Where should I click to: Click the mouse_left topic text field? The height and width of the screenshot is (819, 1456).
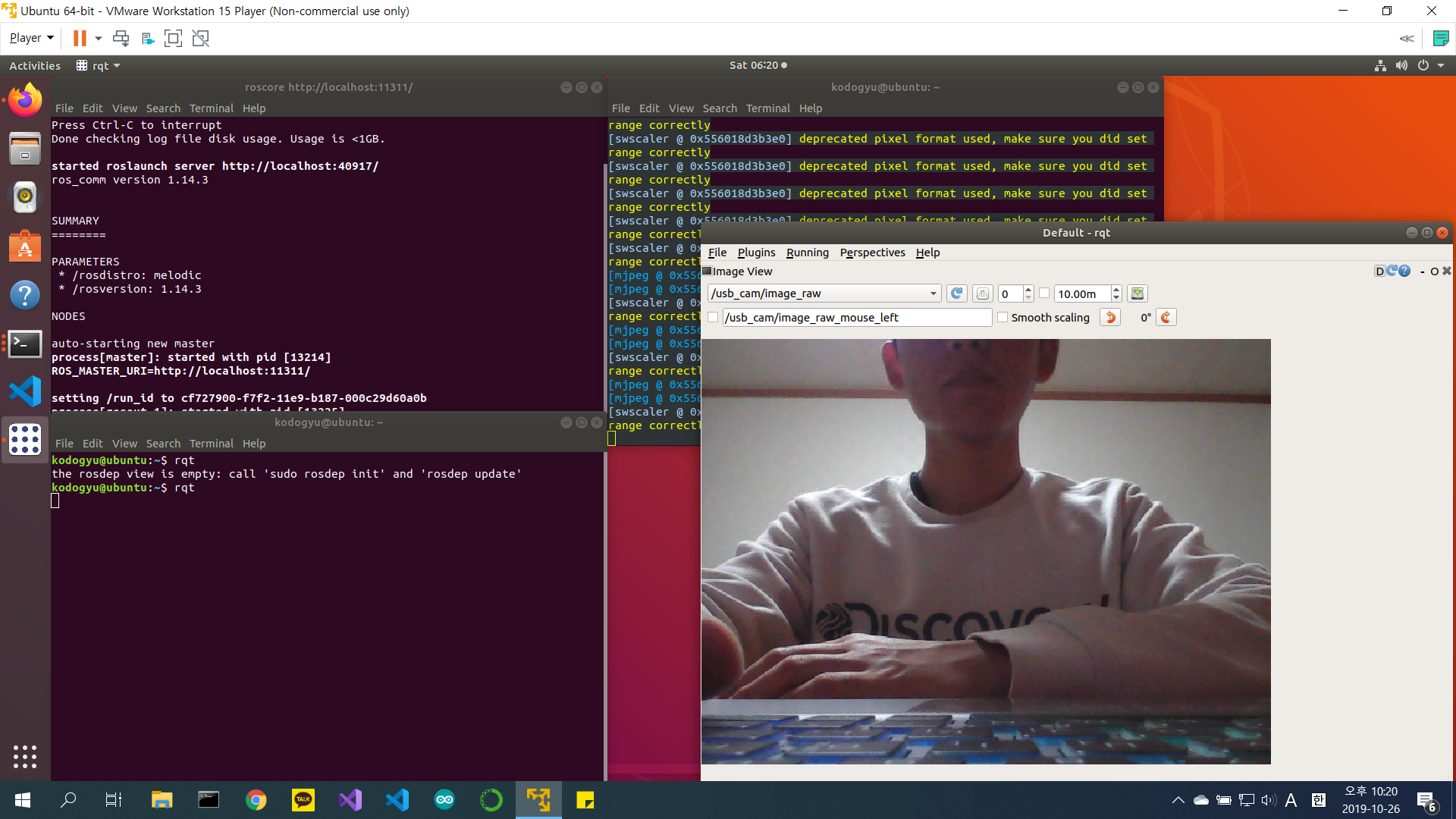tap(857, 317)
